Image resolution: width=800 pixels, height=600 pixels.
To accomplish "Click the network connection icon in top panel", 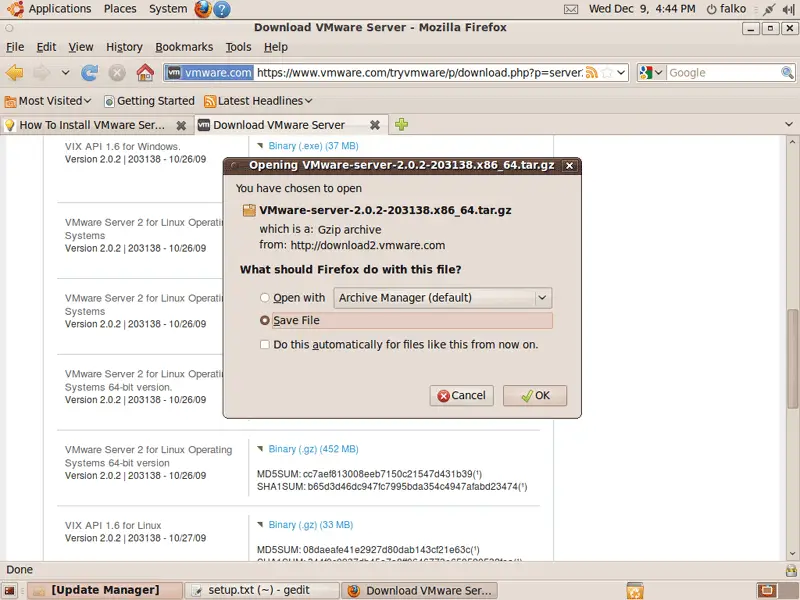I will pyautogui.click(x=769, y=9).
